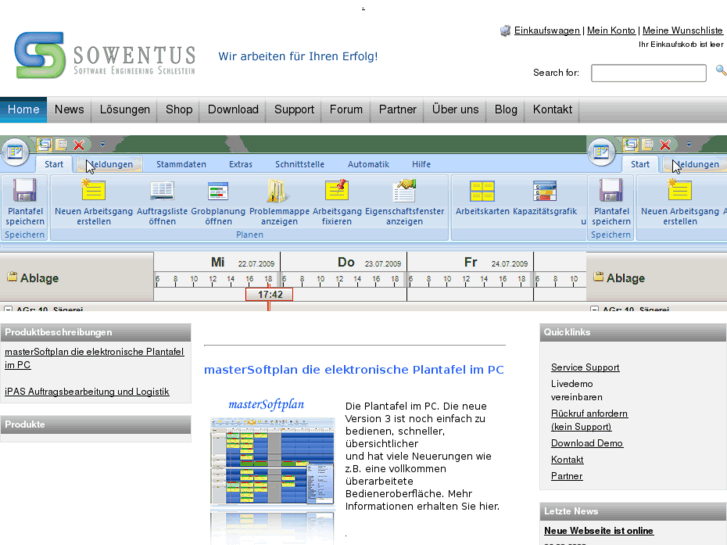Image resolution: width=727 pixels, height=545 pixels.
Task: Open Über uns in the navigation bar
Action: (x=455, y=109)
